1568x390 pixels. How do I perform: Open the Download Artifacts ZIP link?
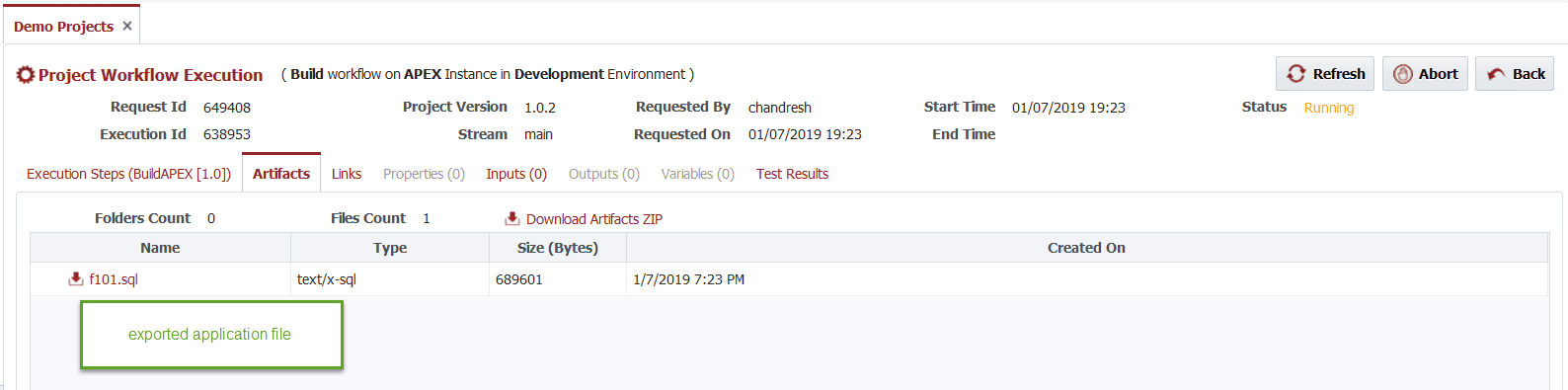[594, 219]
